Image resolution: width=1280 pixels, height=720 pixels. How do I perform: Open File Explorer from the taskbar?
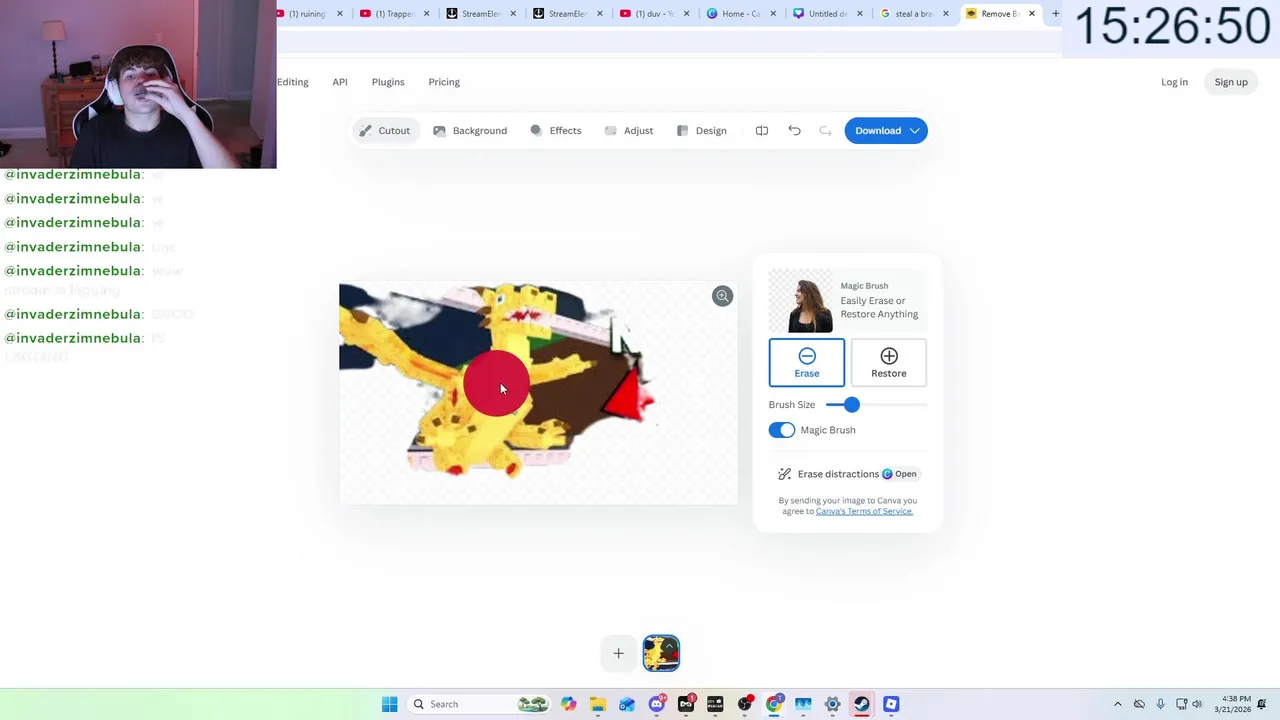coord(598,704)
